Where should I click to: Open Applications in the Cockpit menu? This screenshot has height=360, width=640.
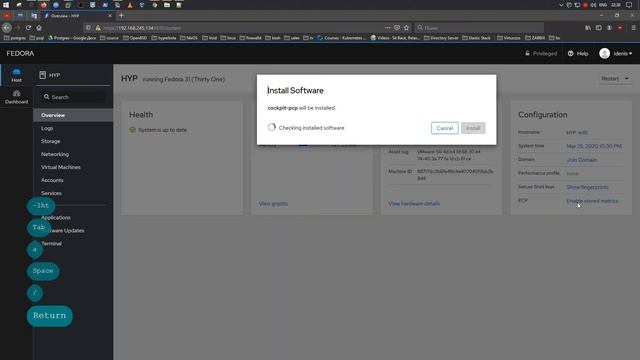click(x=56, y=218)
